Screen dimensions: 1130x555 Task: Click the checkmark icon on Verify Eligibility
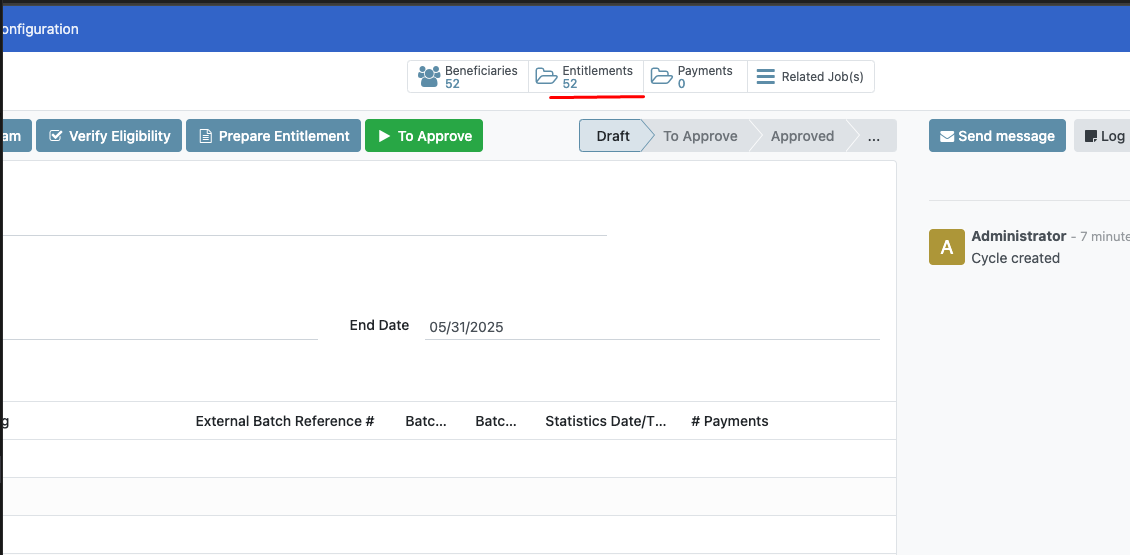tap(56, 136)
